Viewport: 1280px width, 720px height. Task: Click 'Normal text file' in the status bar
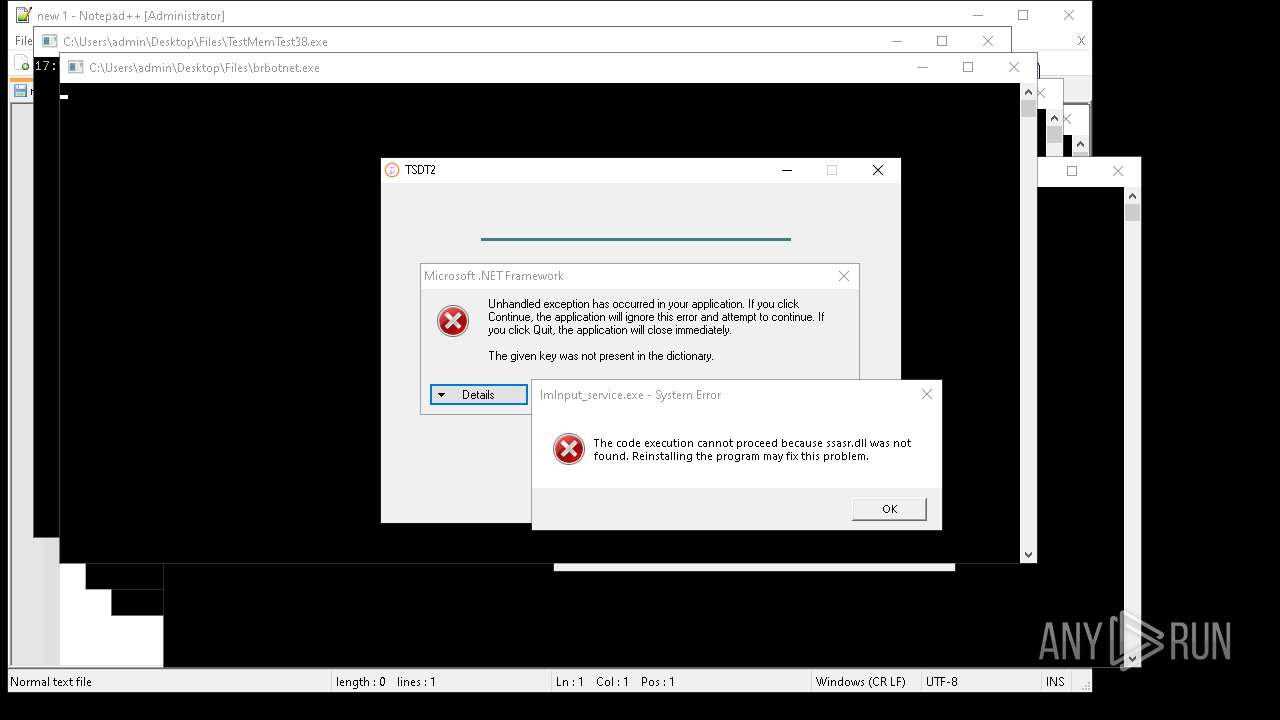pyautogui.click(x=51, y=682)
